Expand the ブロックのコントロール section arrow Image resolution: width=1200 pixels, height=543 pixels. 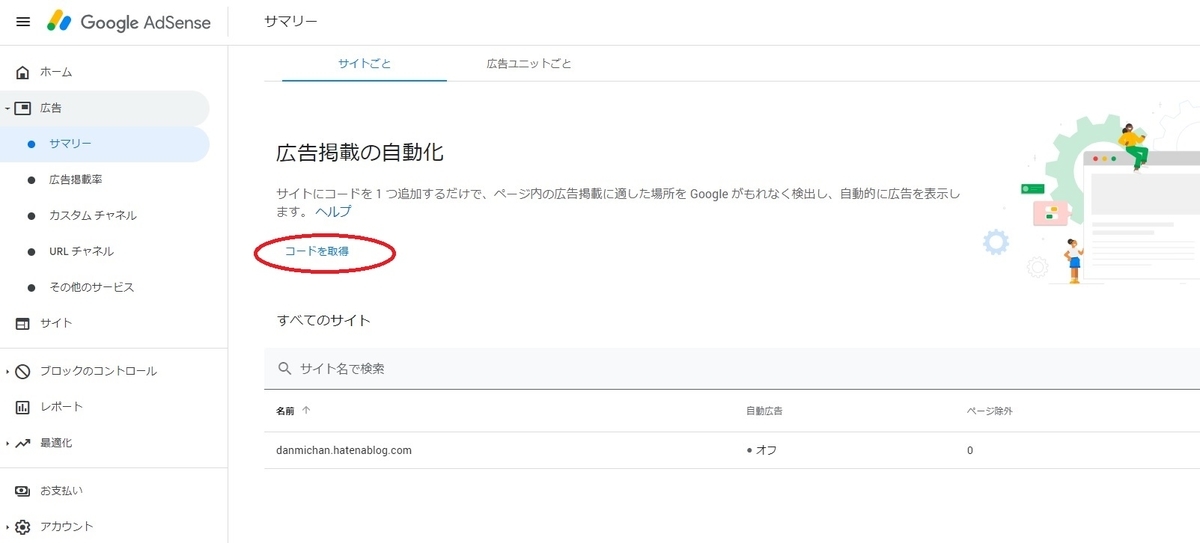point(7,371)
